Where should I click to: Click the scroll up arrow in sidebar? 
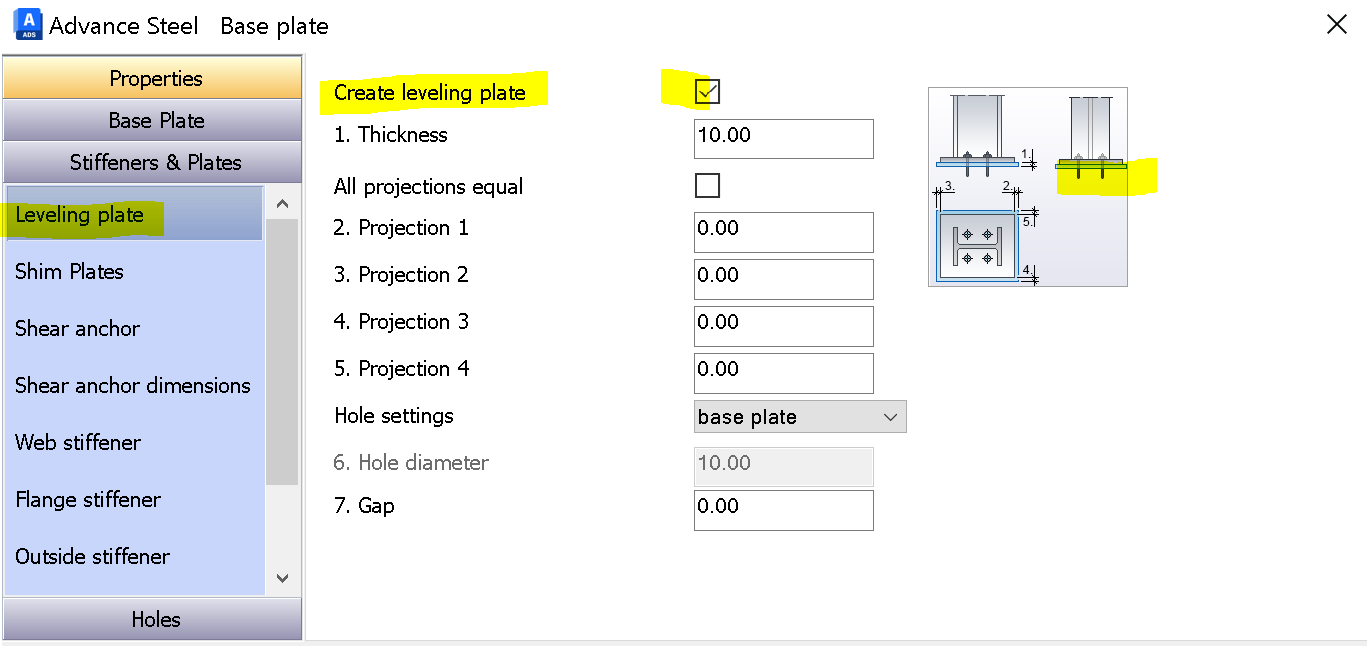tap(282, 201)
